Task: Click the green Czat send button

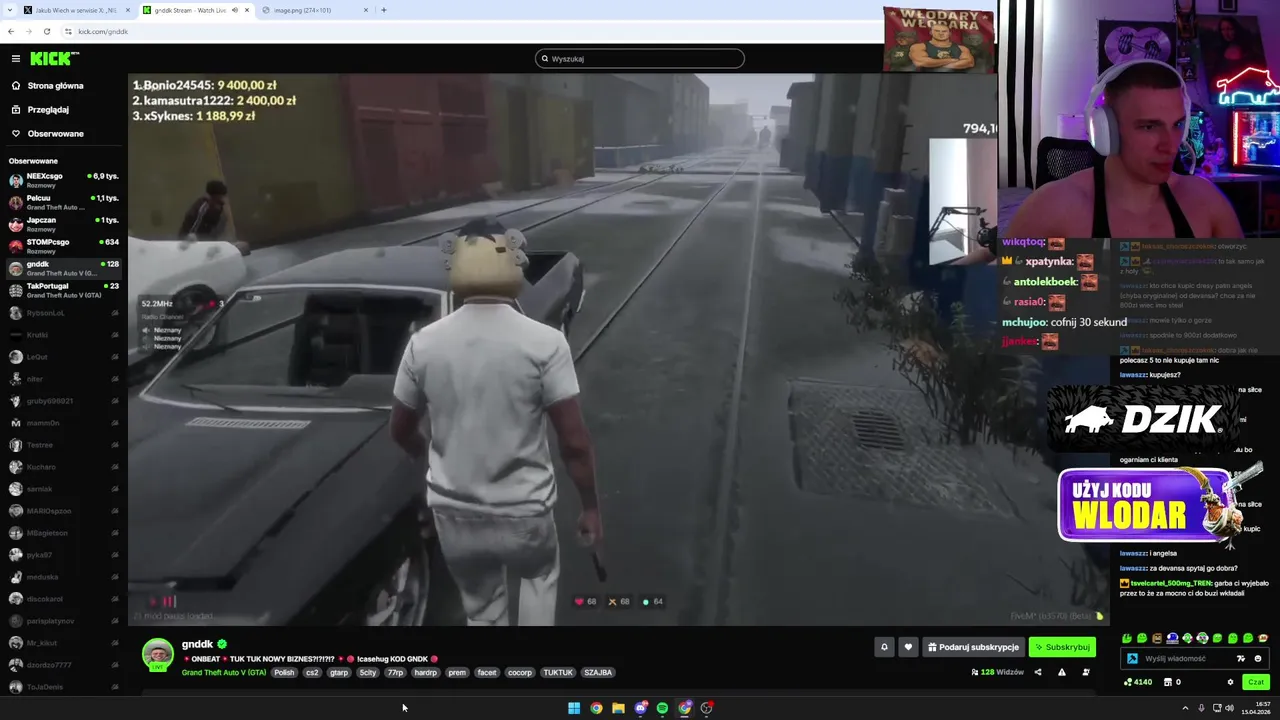Action: (1256, 682)
